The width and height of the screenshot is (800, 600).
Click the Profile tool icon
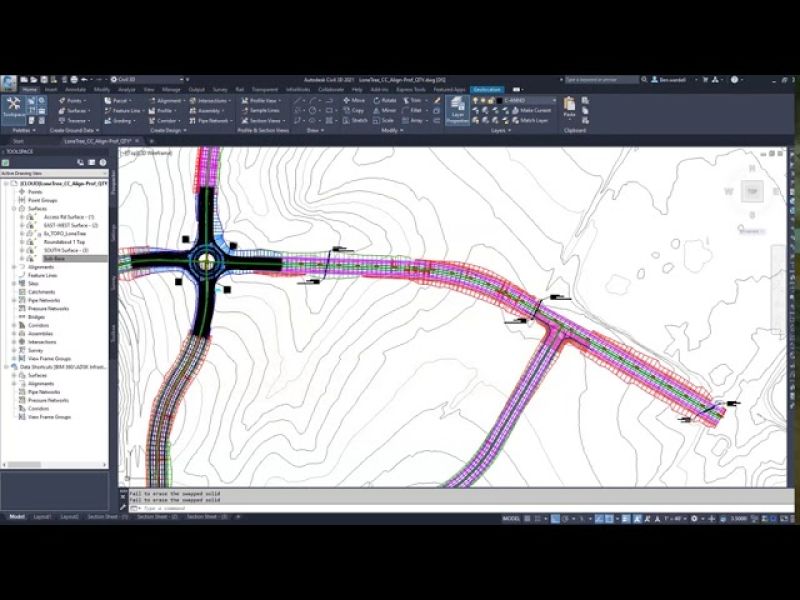click(x=152, y=111)
